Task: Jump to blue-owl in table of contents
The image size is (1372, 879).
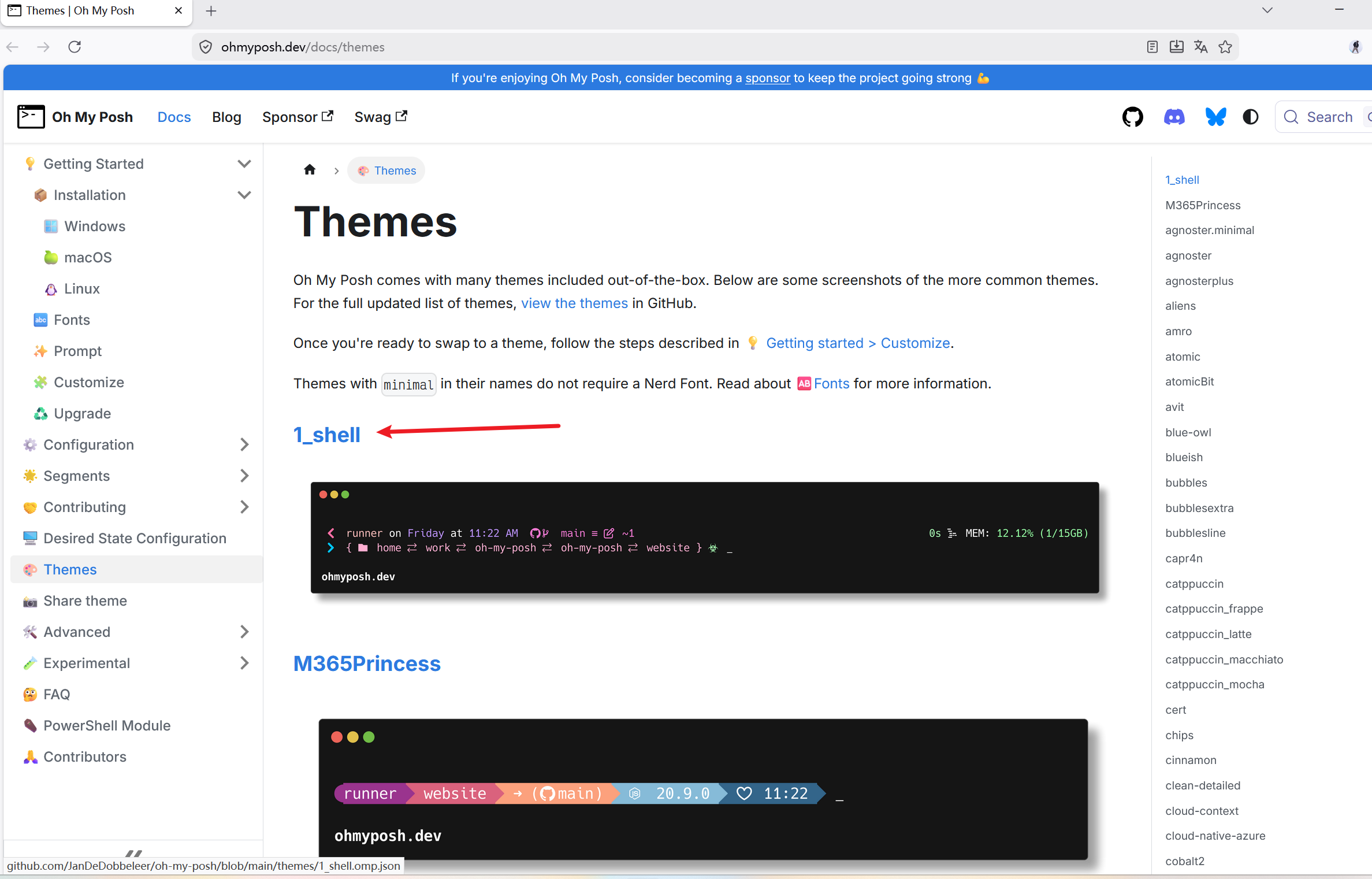Action: (x=1188, y=432)
